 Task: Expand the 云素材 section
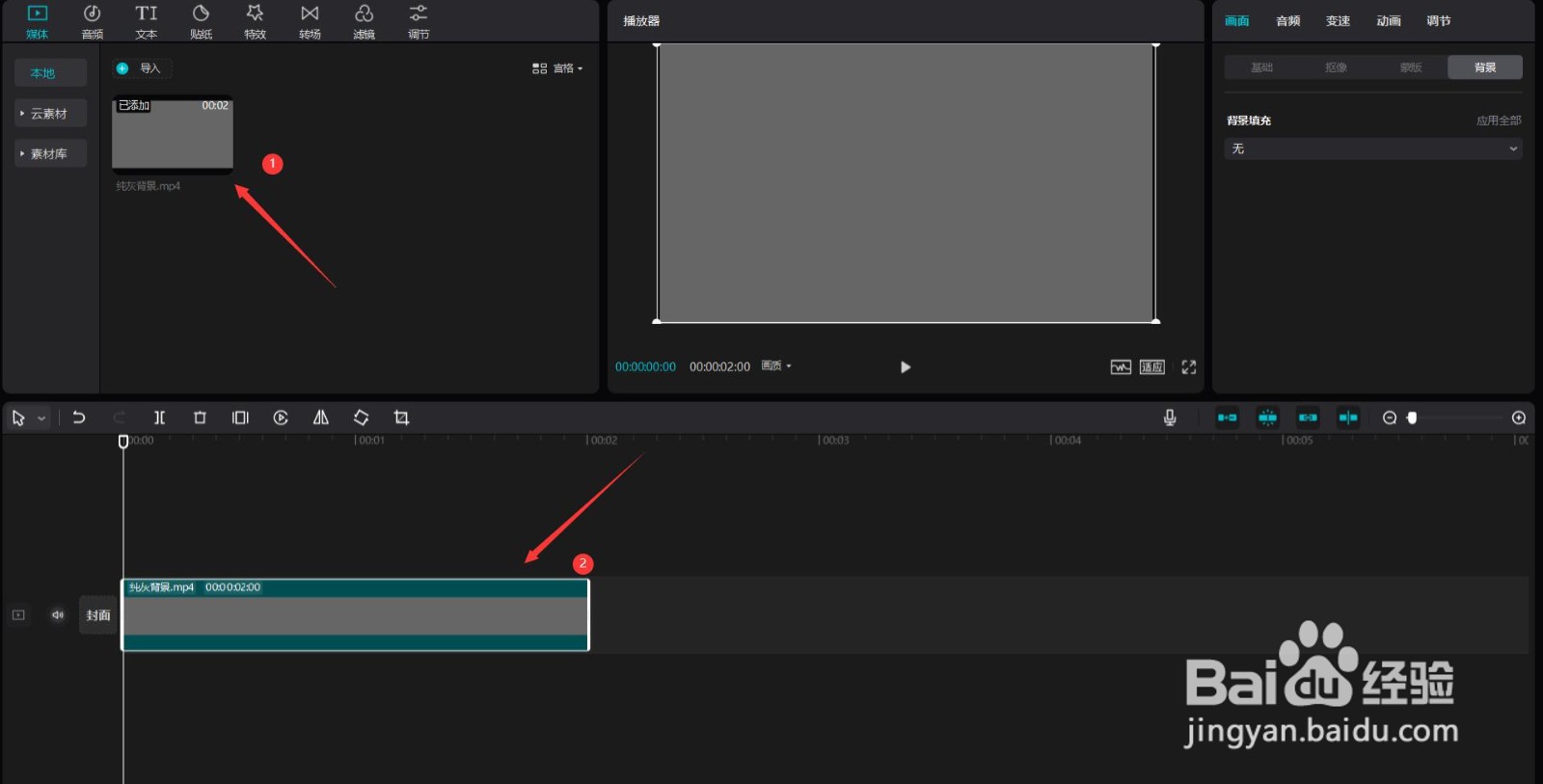50,114
